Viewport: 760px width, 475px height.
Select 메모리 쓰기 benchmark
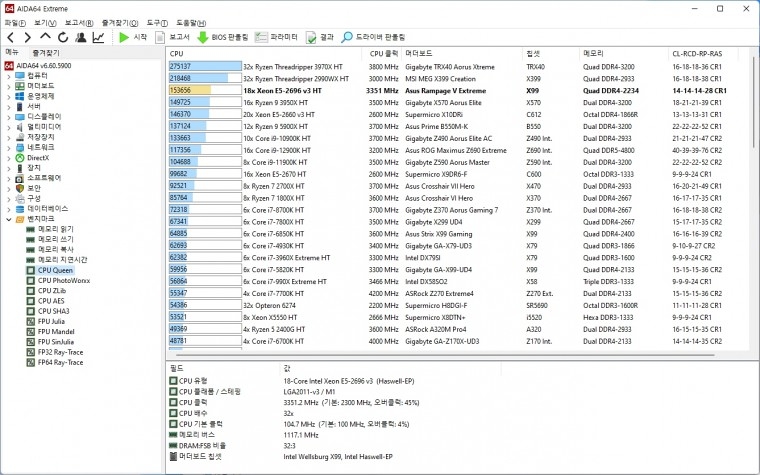56,239
